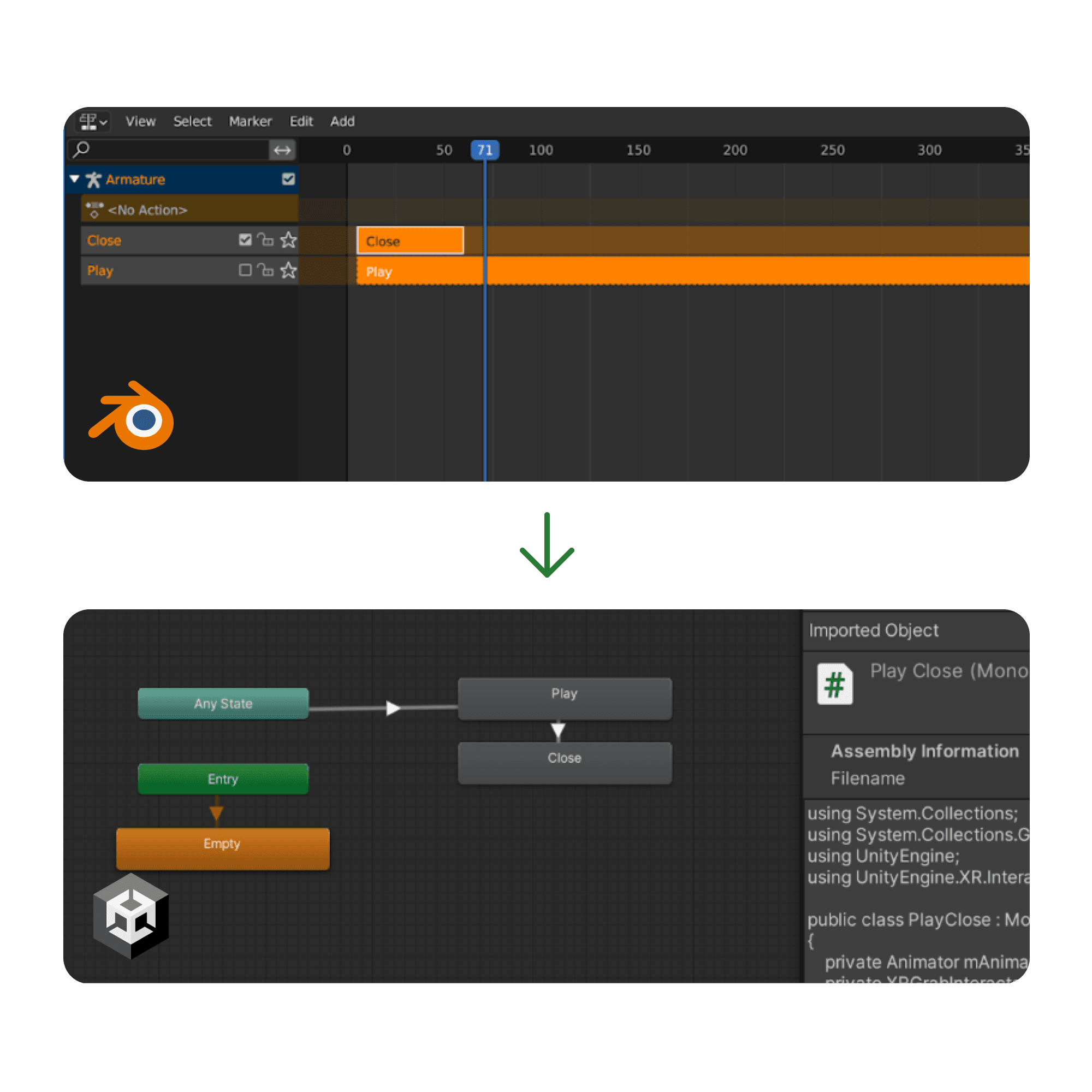Click the C# script file icon
Viewport: 1092px width, 1092px height.
pyautogui.click(x=834, y=684)
